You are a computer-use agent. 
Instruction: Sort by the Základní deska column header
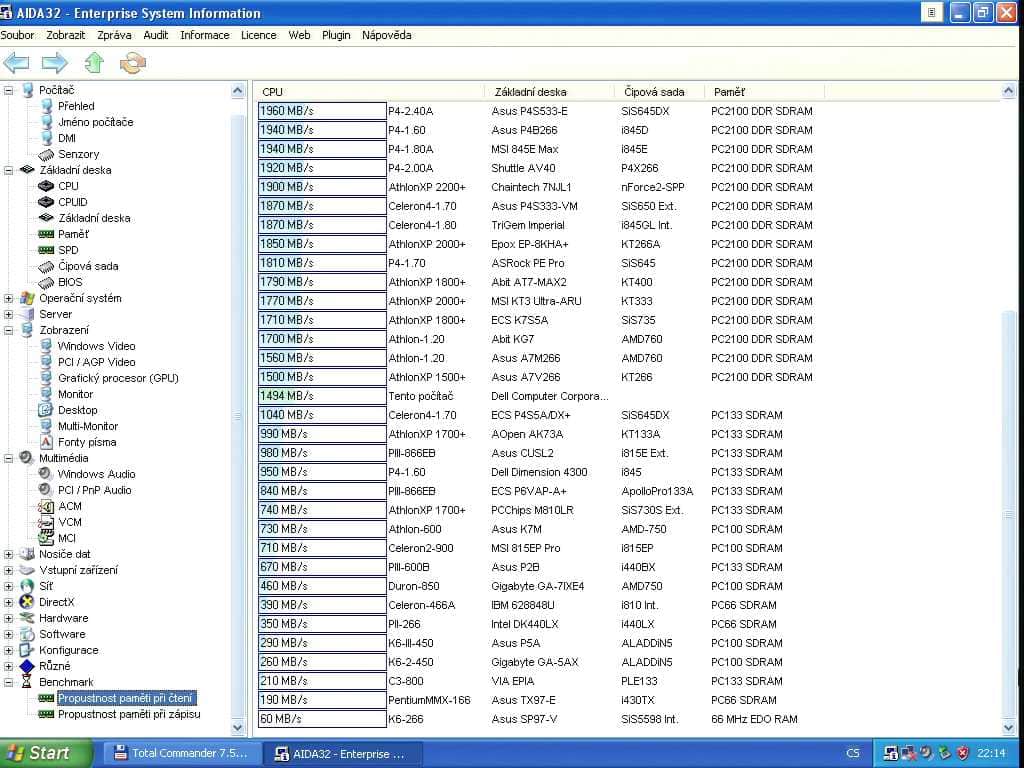550,92
